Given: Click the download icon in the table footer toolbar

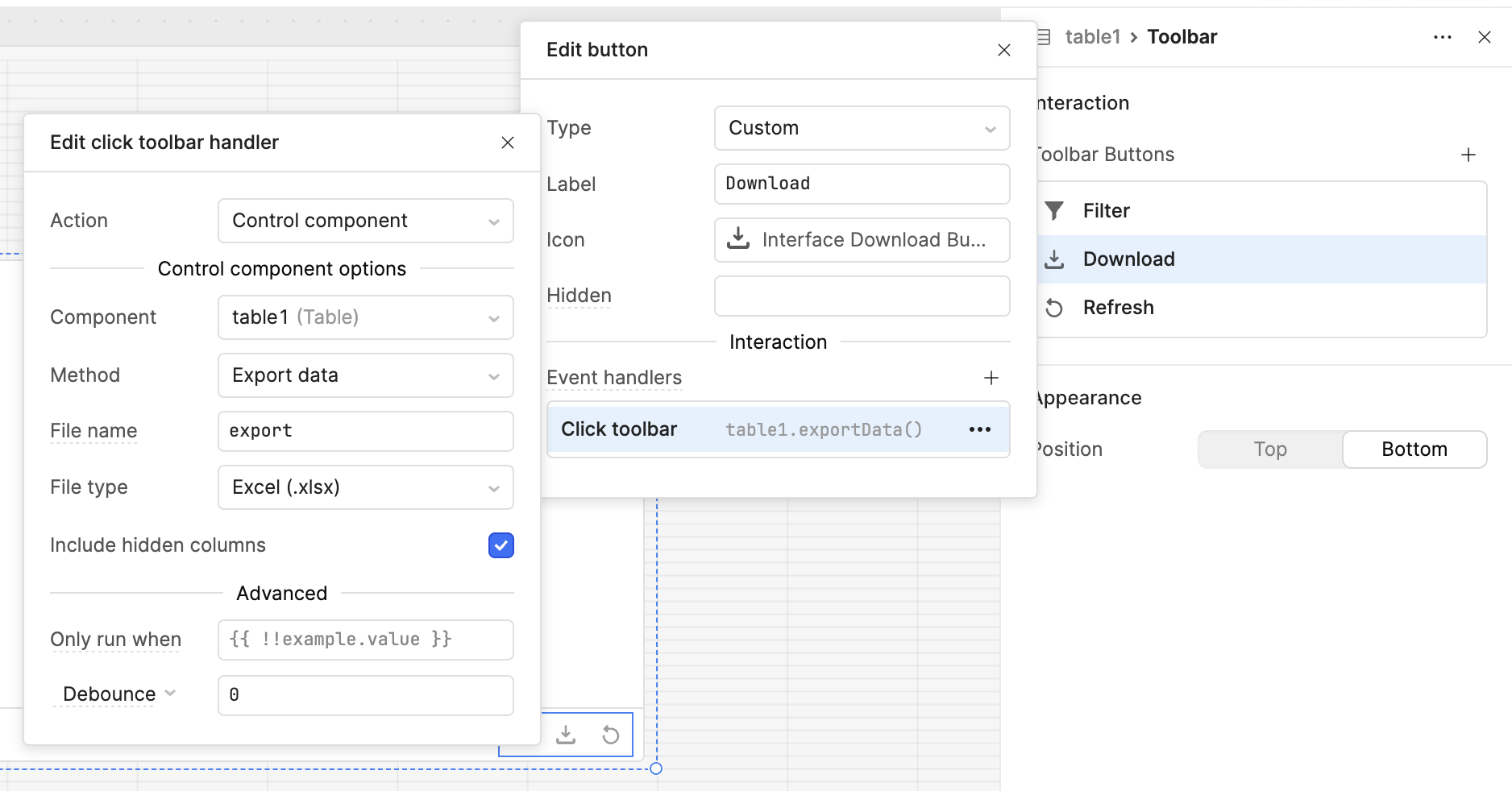Looking at the screenshot, I should [567, 734].
